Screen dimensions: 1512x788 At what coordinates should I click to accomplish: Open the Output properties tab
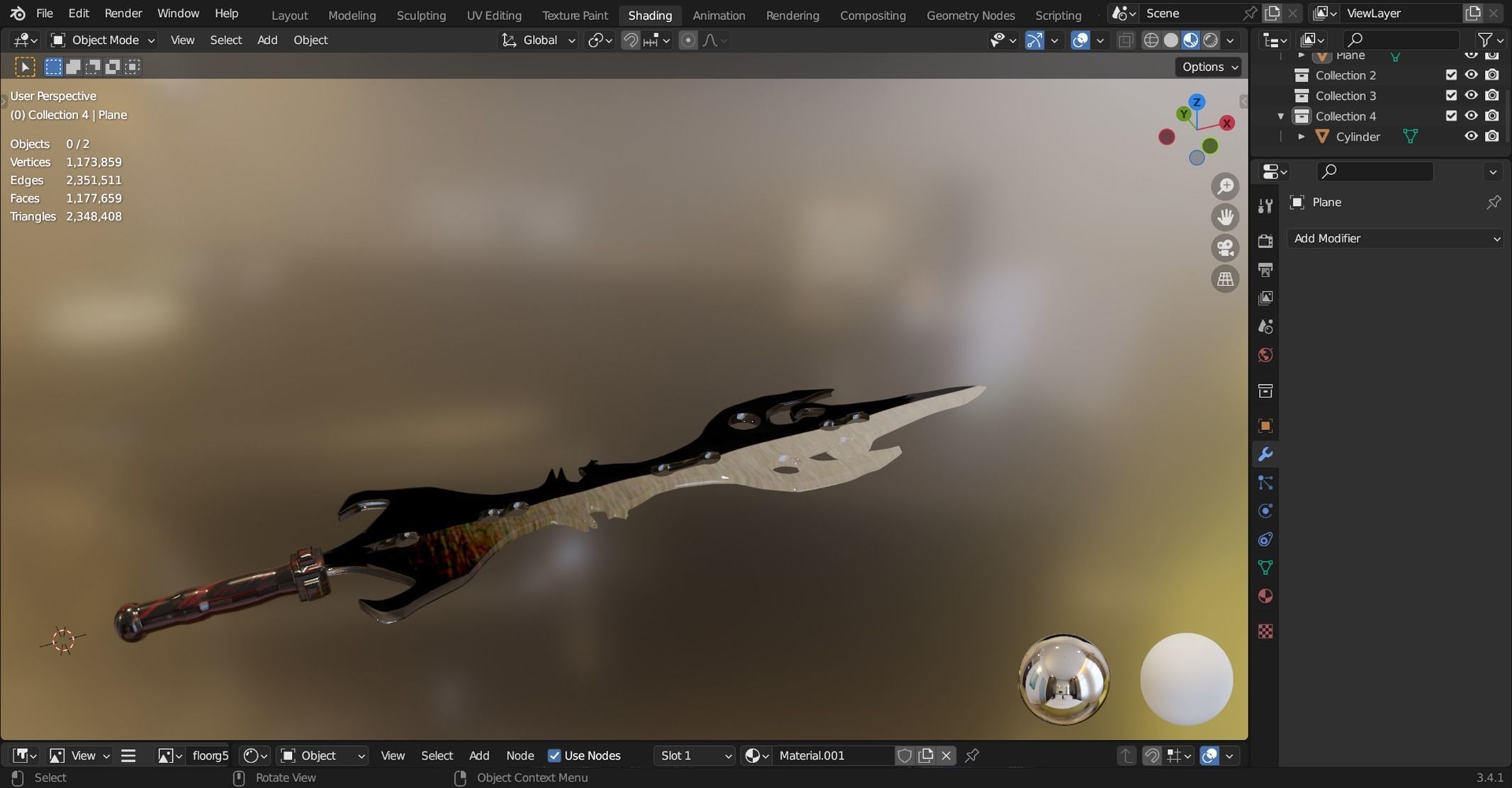tap(1265, 270)
